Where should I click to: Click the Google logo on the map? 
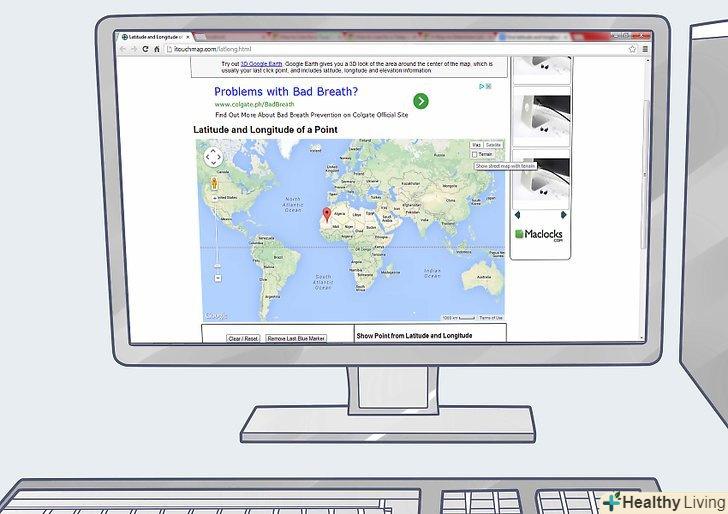click(216, 316)
